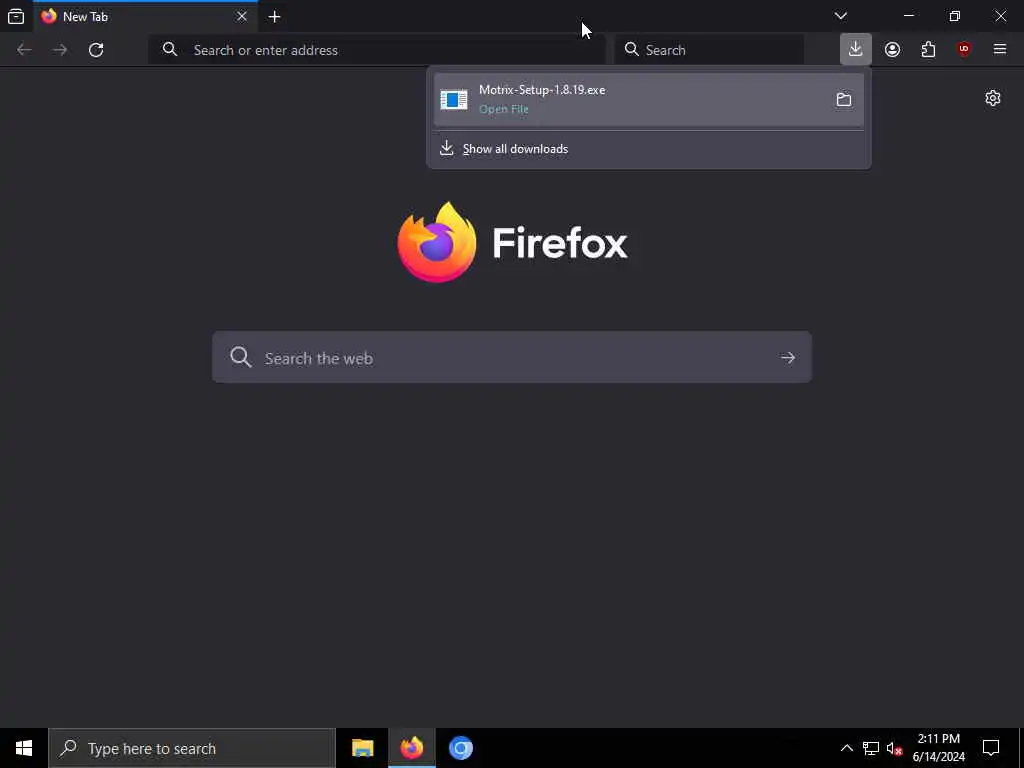1024x768 pixels.
Task: Open the Extensions puzzle icon
Action: 928,50
